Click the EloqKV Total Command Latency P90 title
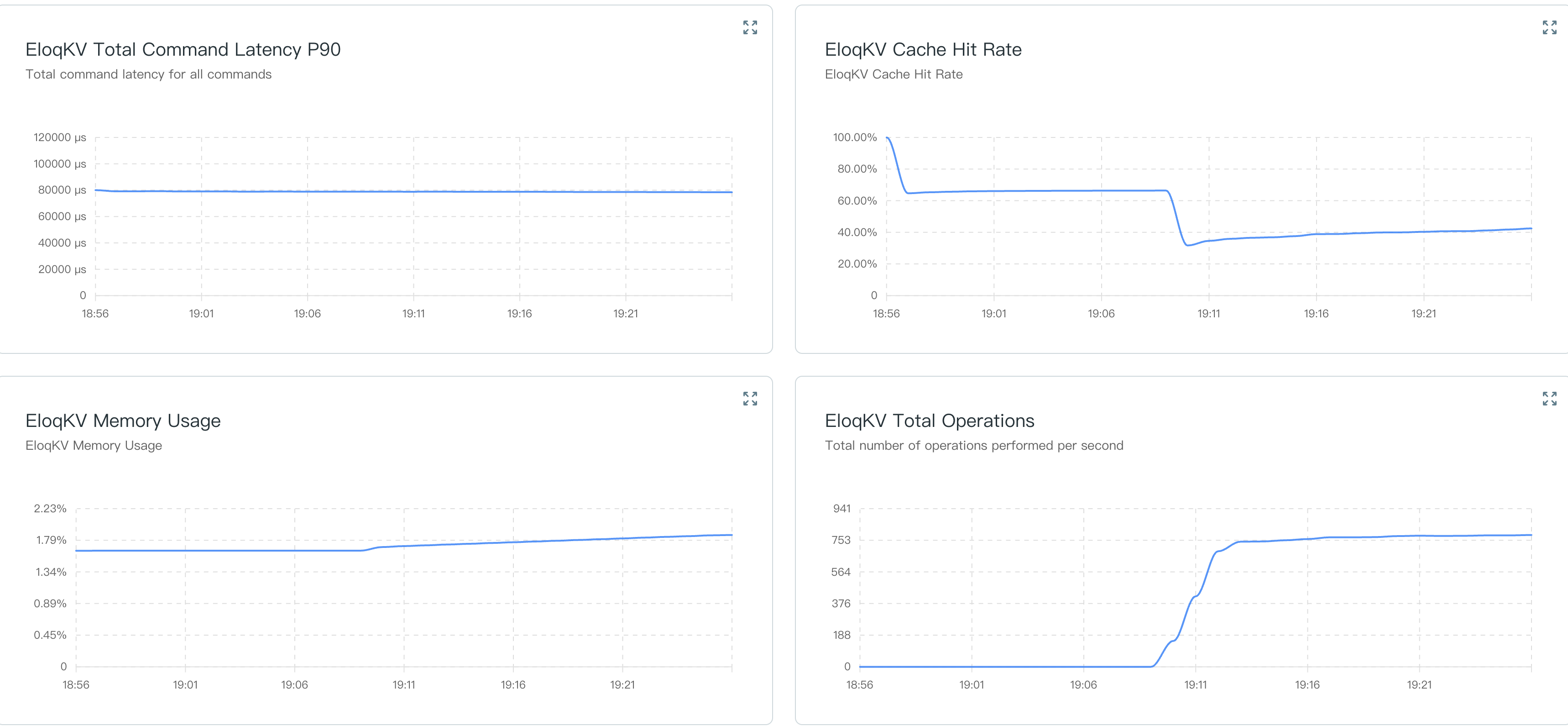This screenshot has height=726, width=1568. (x=183, y=50)
